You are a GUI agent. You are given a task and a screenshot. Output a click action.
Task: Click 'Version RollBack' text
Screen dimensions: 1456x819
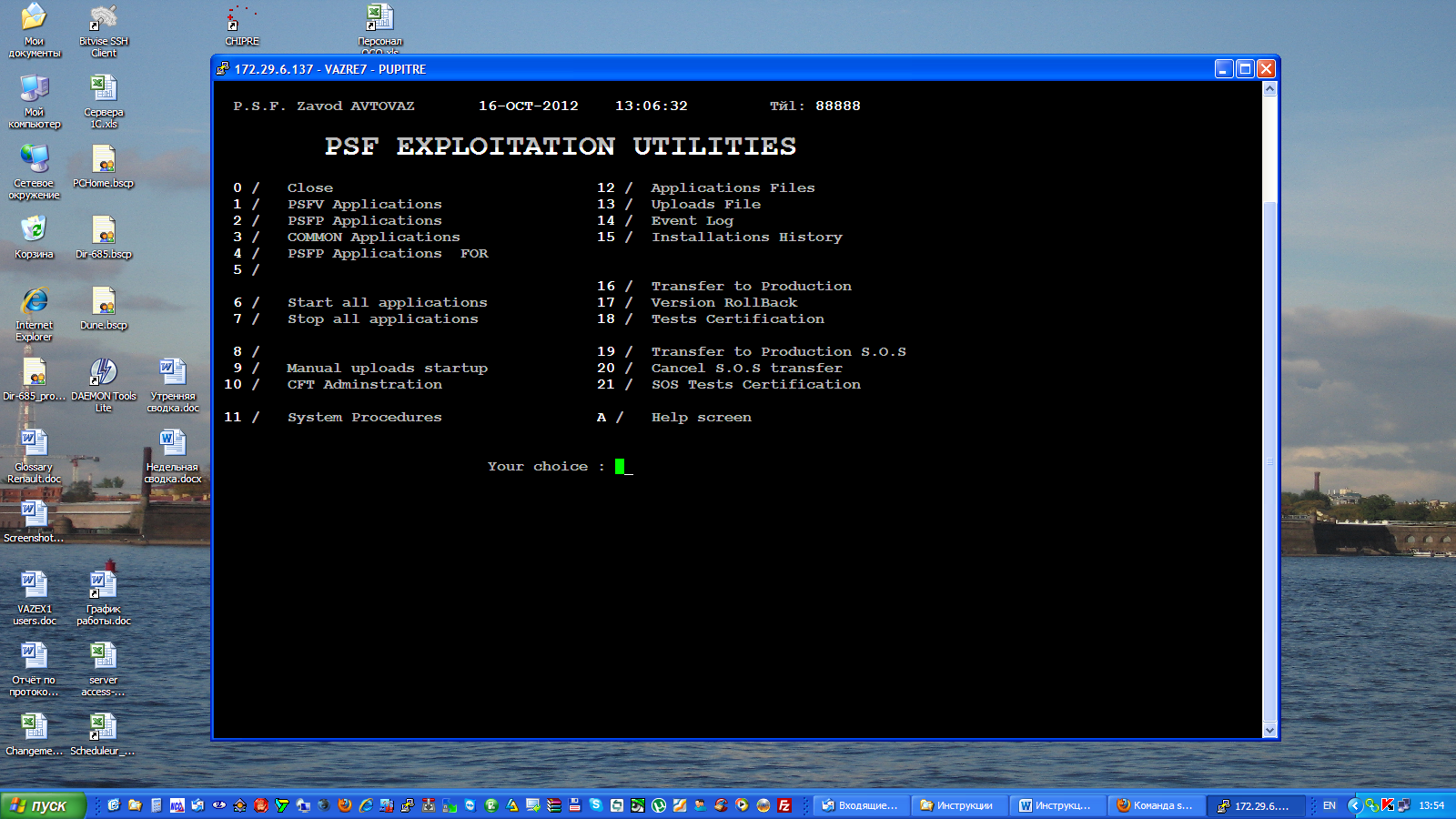[x=723, y=302]
